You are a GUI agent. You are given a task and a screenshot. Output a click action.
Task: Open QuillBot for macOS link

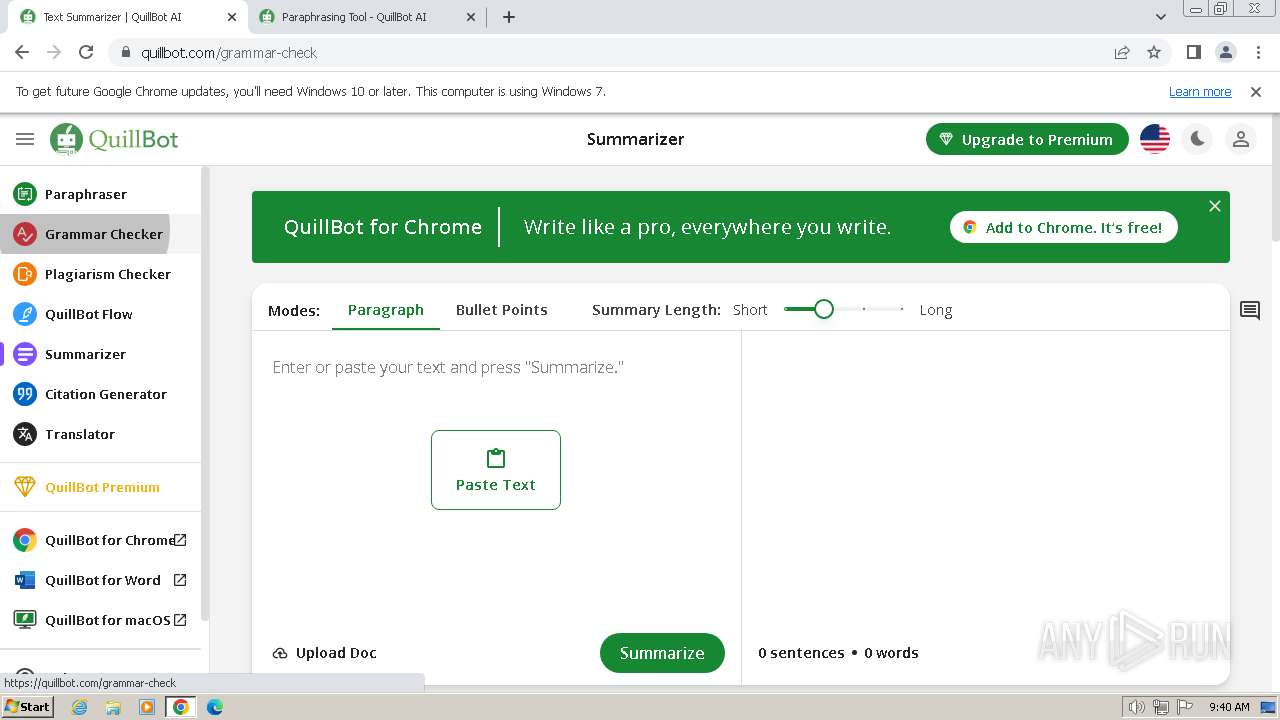coord(100,620)
